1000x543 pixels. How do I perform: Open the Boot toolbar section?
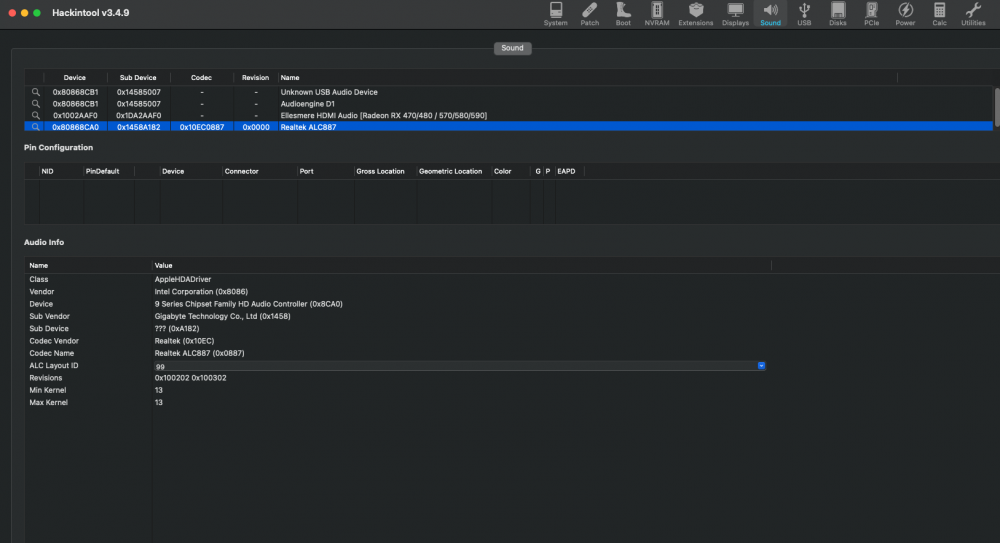tap(623, 13)
